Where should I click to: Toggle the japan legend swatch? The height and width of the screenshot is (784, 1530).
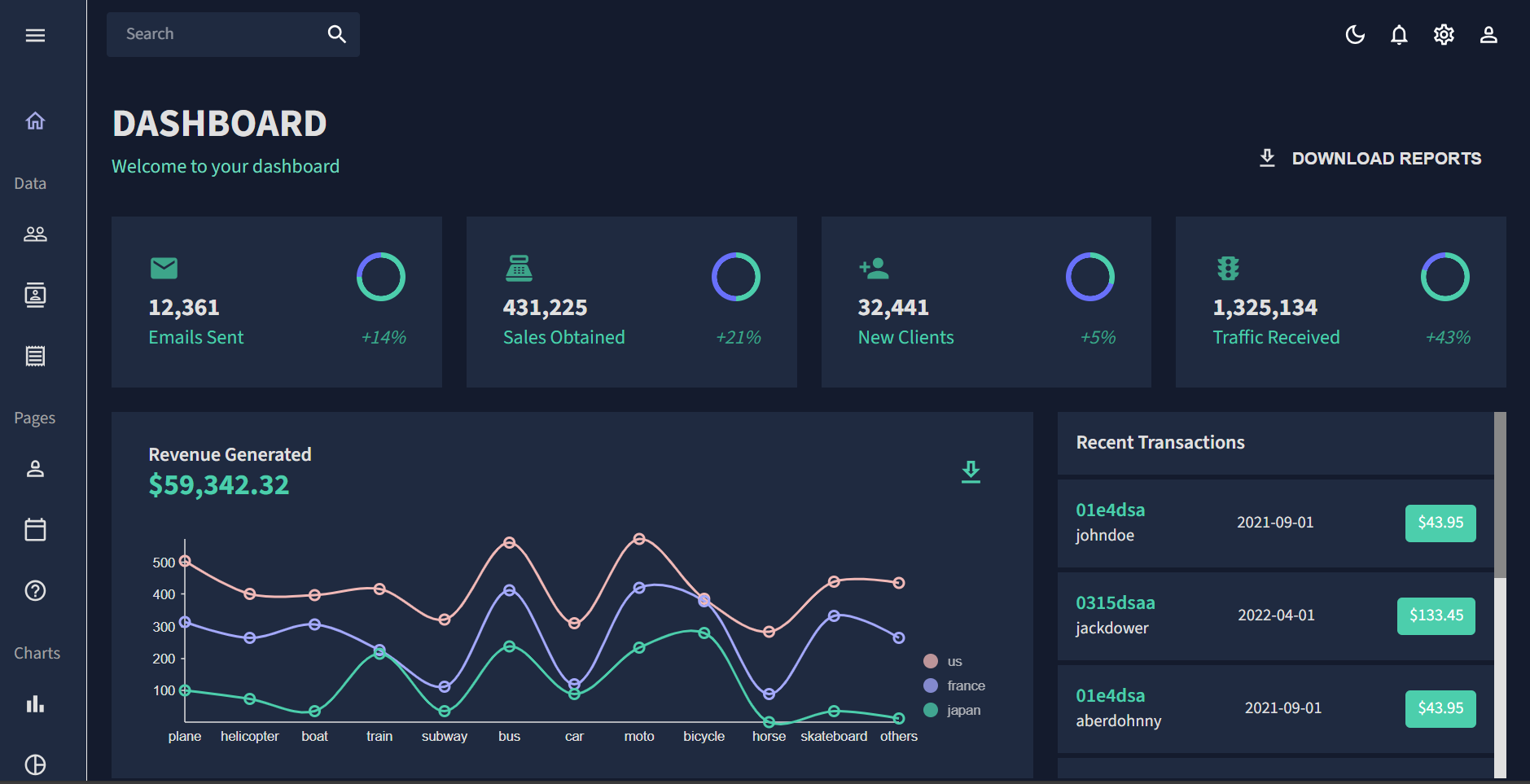click(931, 710)
